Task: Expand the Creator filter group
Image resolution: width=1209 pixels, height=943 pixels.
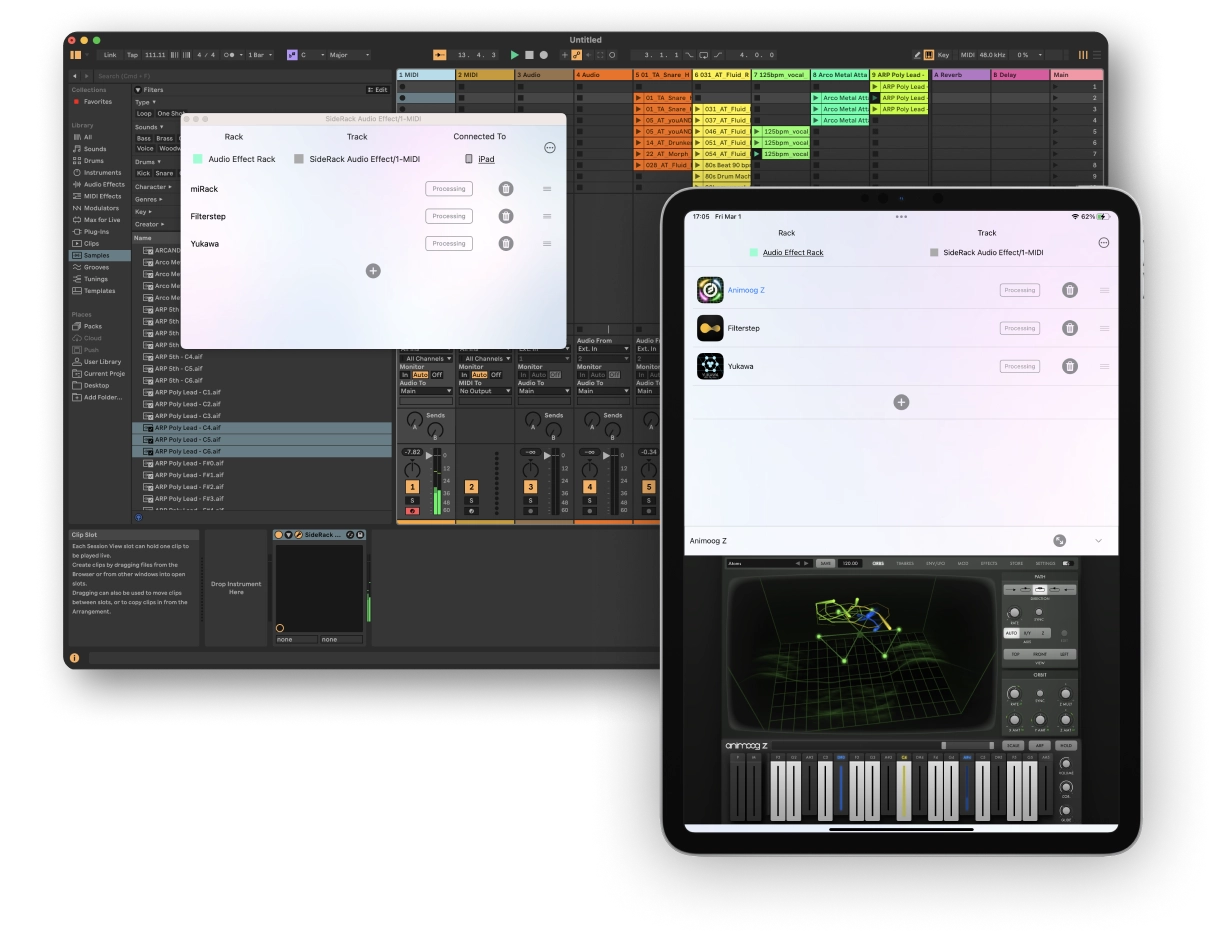Action: pos(148,224)
